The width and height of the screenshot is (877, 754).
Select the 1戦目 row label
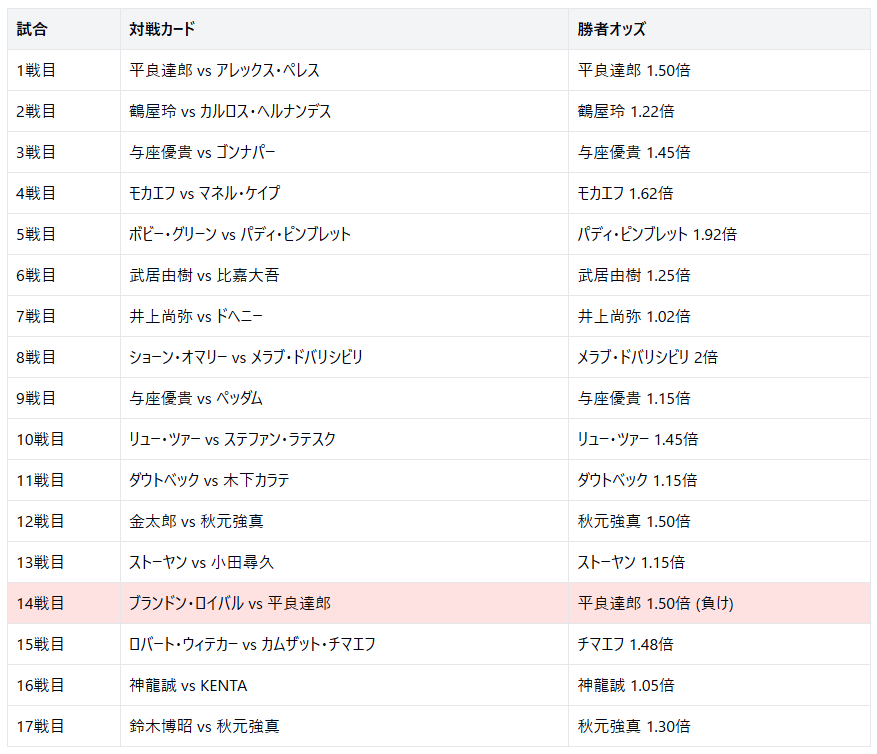36,70
